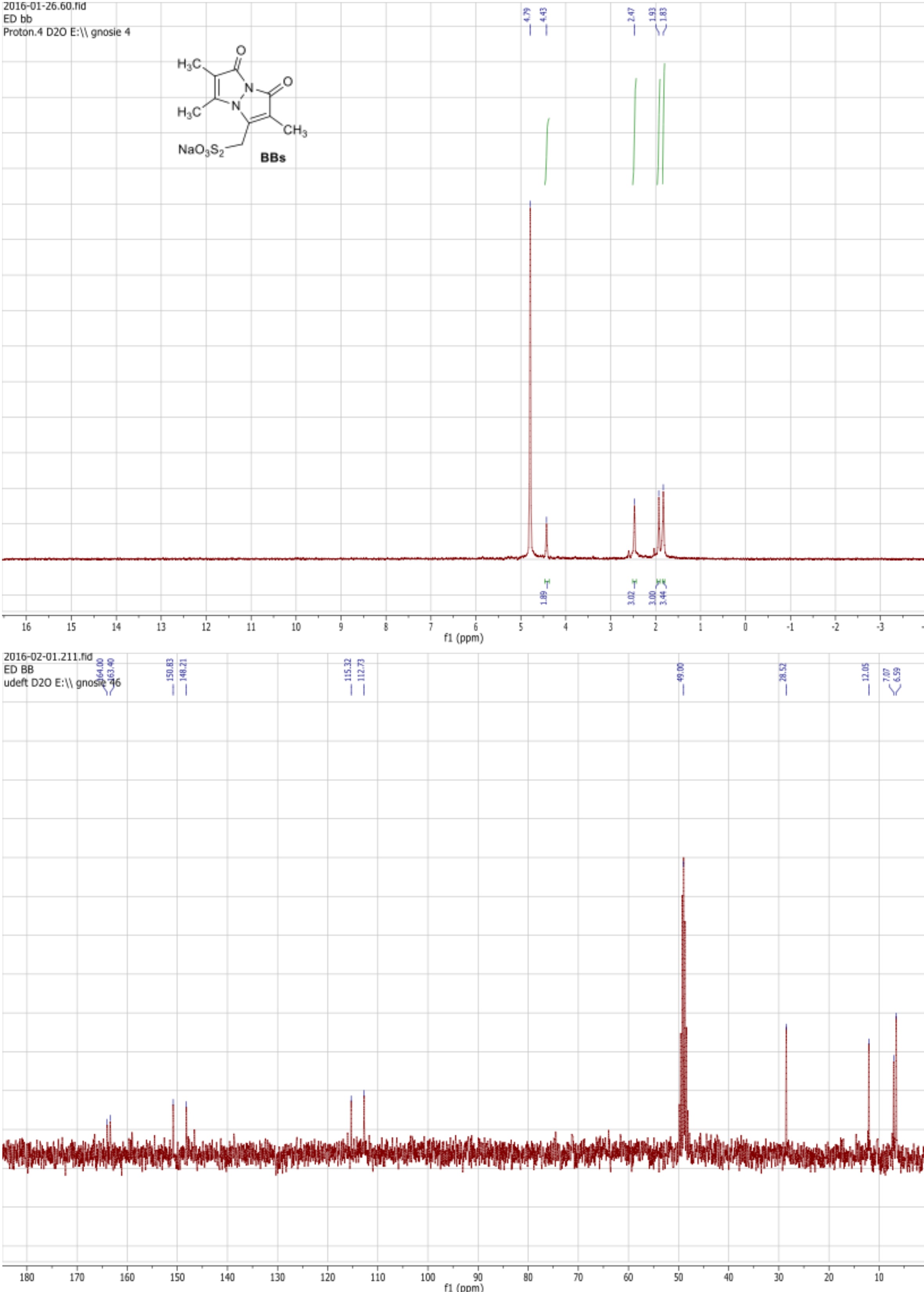Click the integral value 1.89 below spectrum
The width and height of the screenshot is (924, 1292).
pos(544,597)
